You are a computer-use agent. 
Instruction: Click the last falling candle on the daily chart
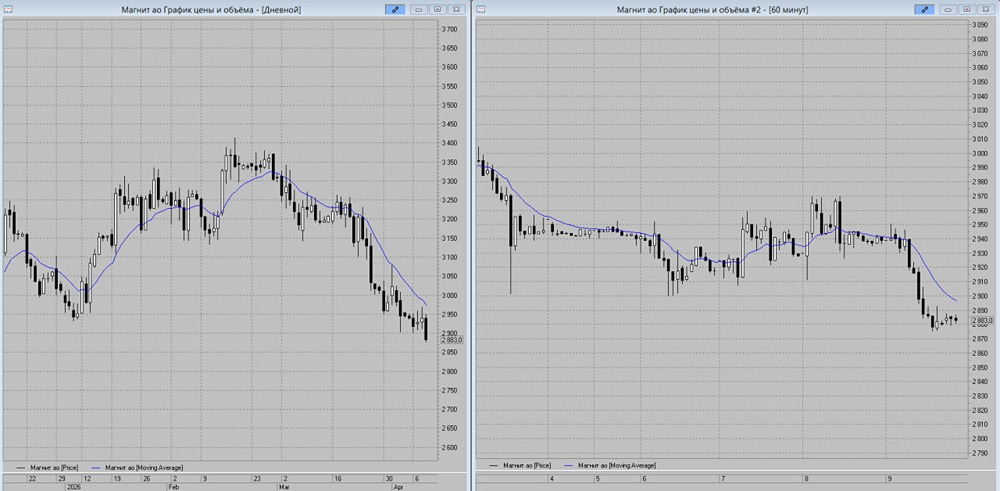pos(425,328)
